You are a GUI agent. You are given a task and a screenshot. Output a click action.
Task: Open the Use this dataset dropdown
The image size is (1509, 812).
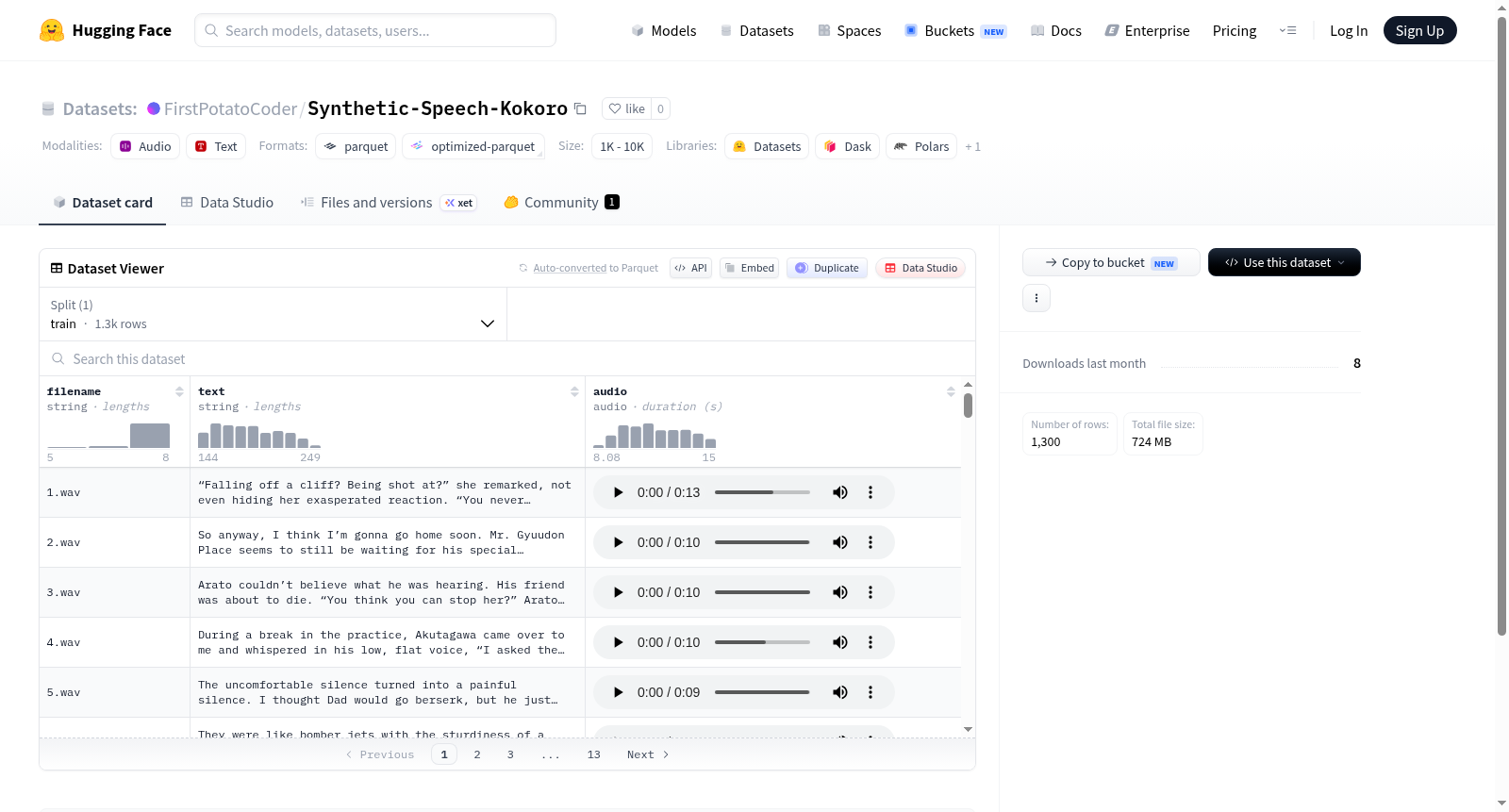[x=1285, y=262]
